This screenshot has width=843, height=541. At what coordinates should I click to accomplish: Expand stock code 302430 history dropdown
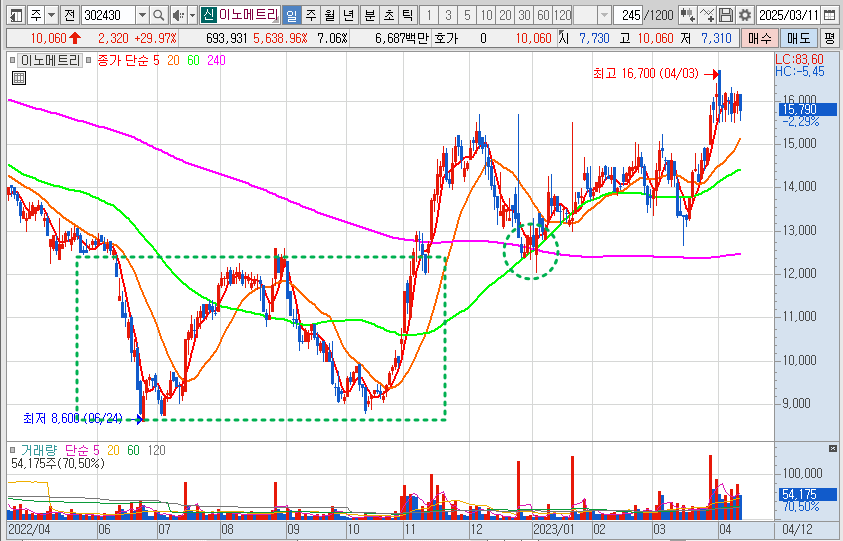point(142,15)
